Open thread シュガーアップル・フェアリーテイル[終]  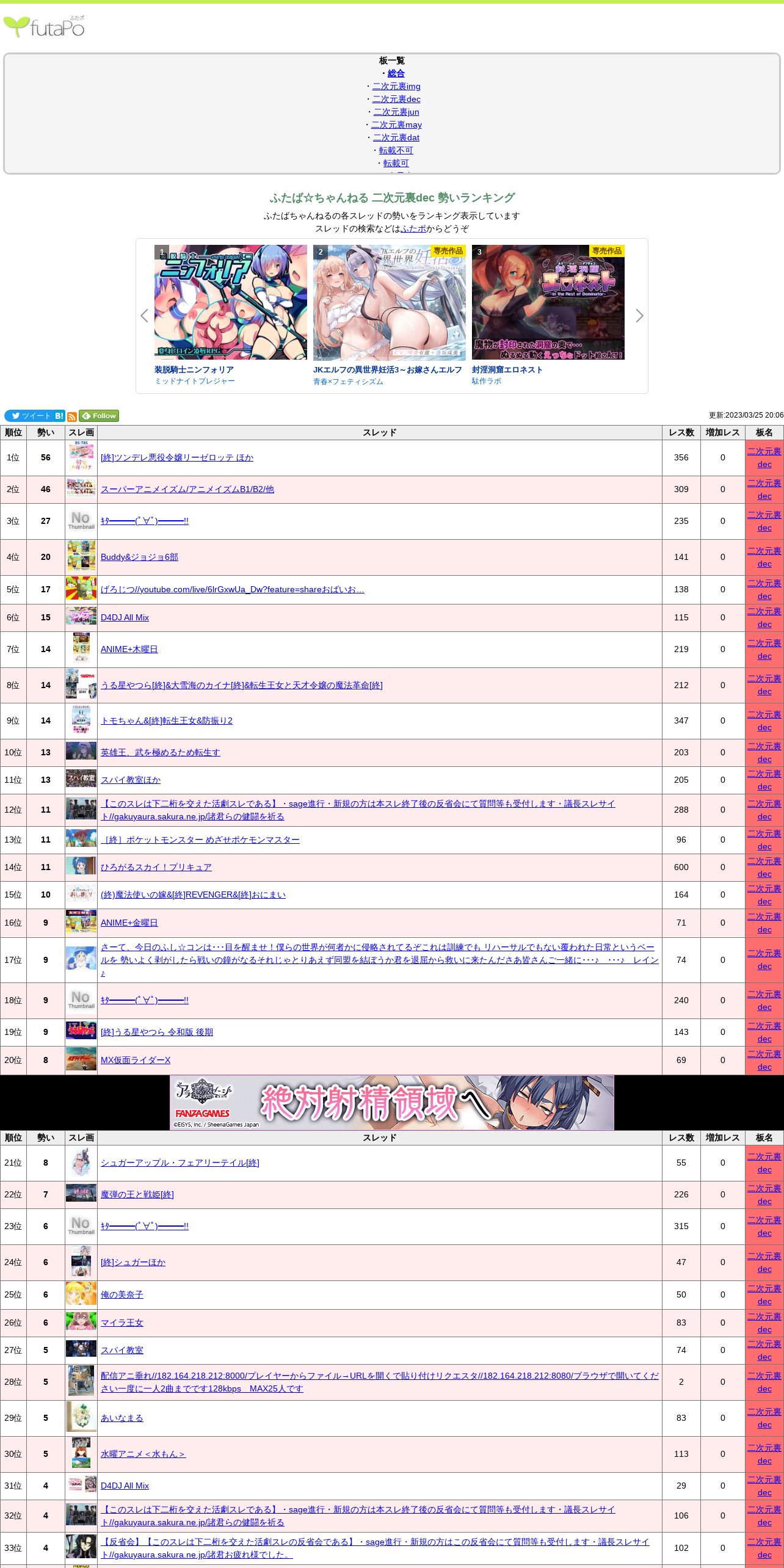[x=180, y=1163]
